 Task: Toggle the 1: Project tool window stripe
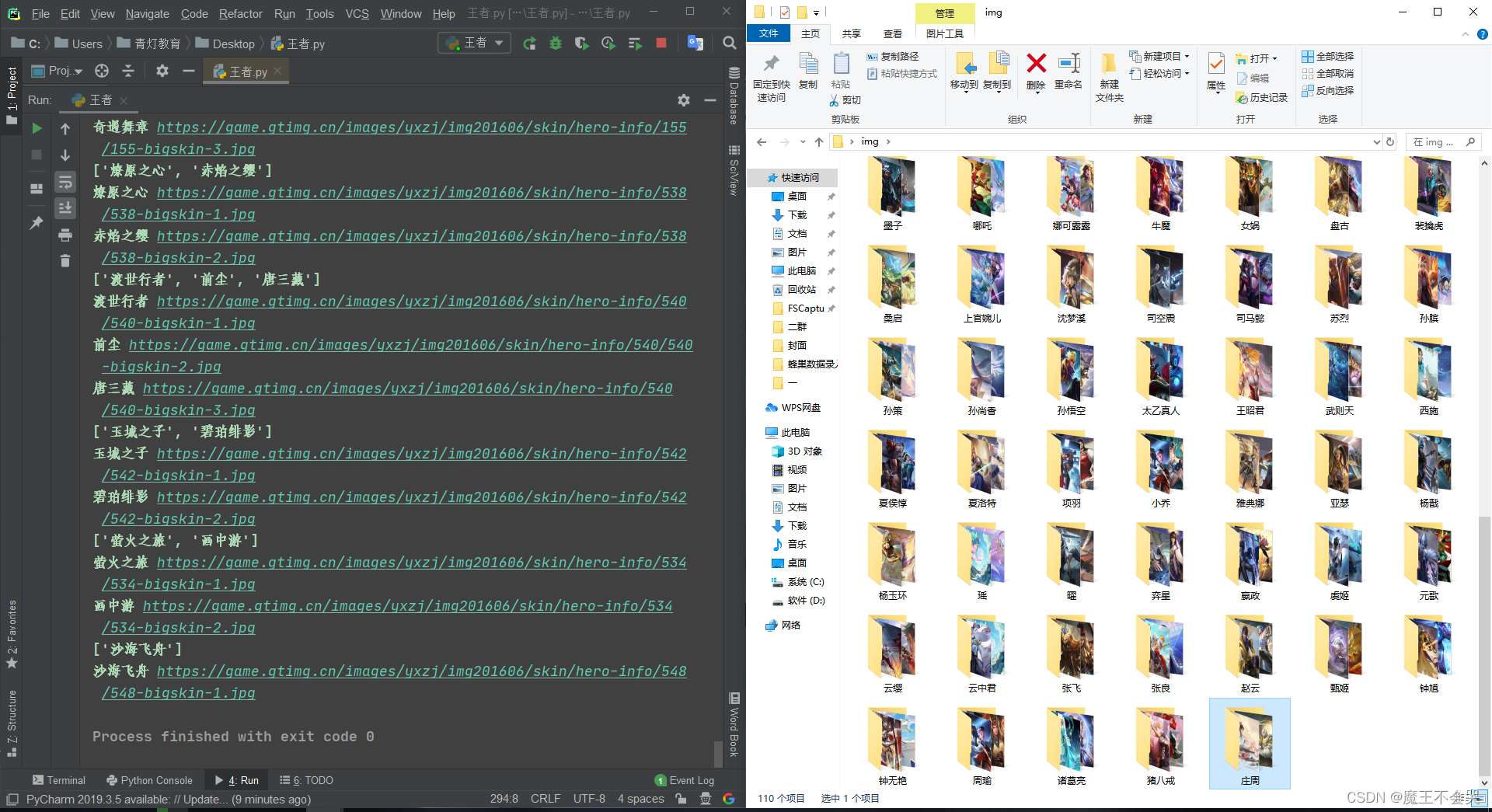click(12, 96)
